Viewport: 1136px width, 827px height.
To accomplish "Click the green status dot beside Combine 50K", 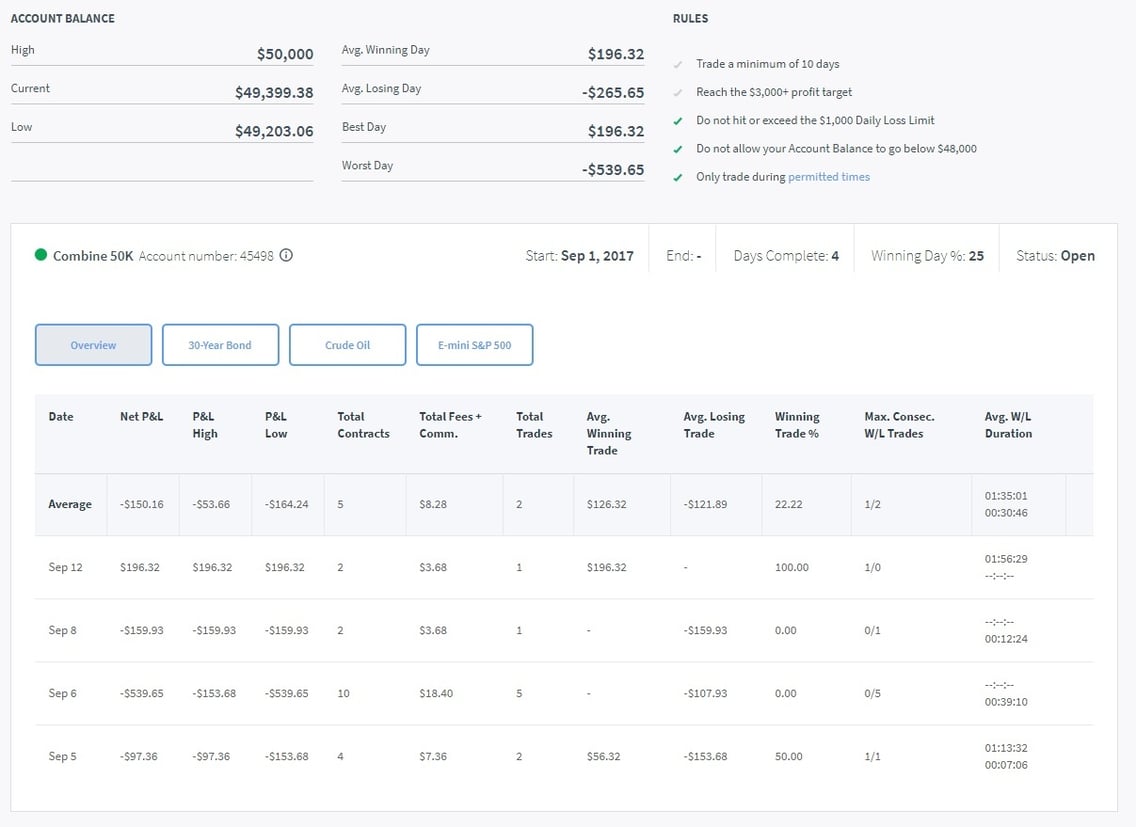I will pos(41,256).
